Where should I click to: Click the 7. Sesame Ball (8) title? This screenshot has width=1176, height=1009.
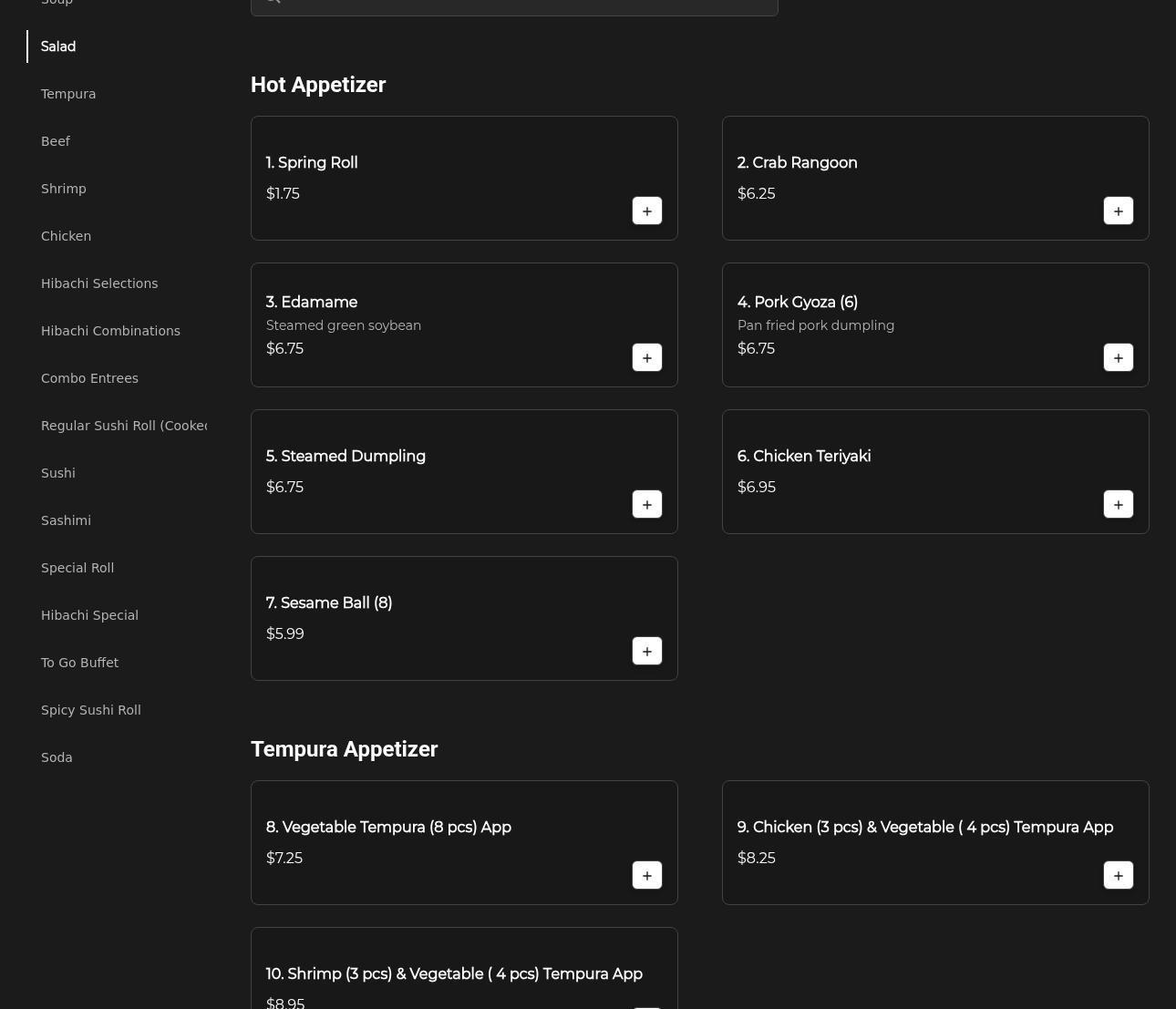point(329,603)
